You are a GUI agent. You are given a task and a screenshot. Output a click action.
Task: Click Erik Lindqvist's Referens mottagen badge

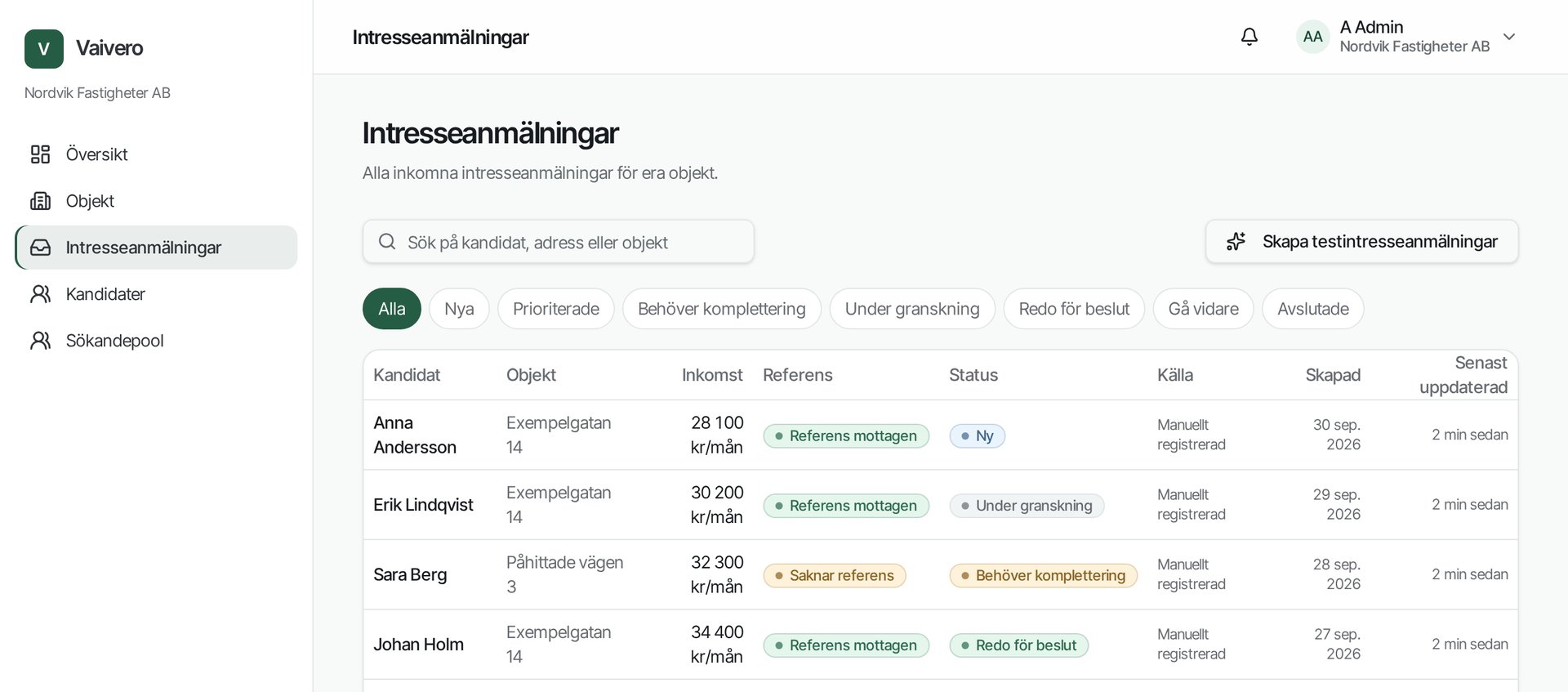846,506
